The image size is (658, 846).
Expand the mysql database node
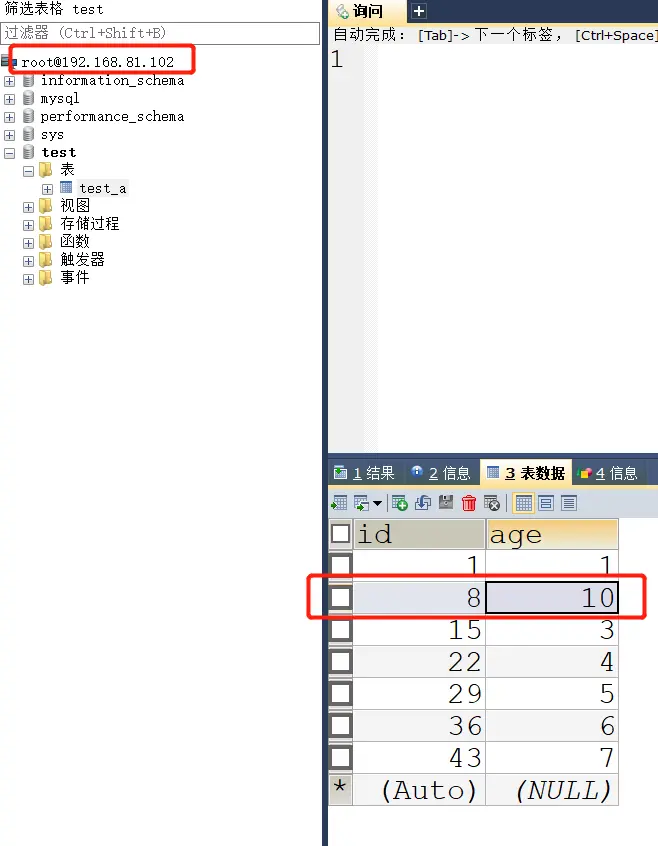[10, 99]
